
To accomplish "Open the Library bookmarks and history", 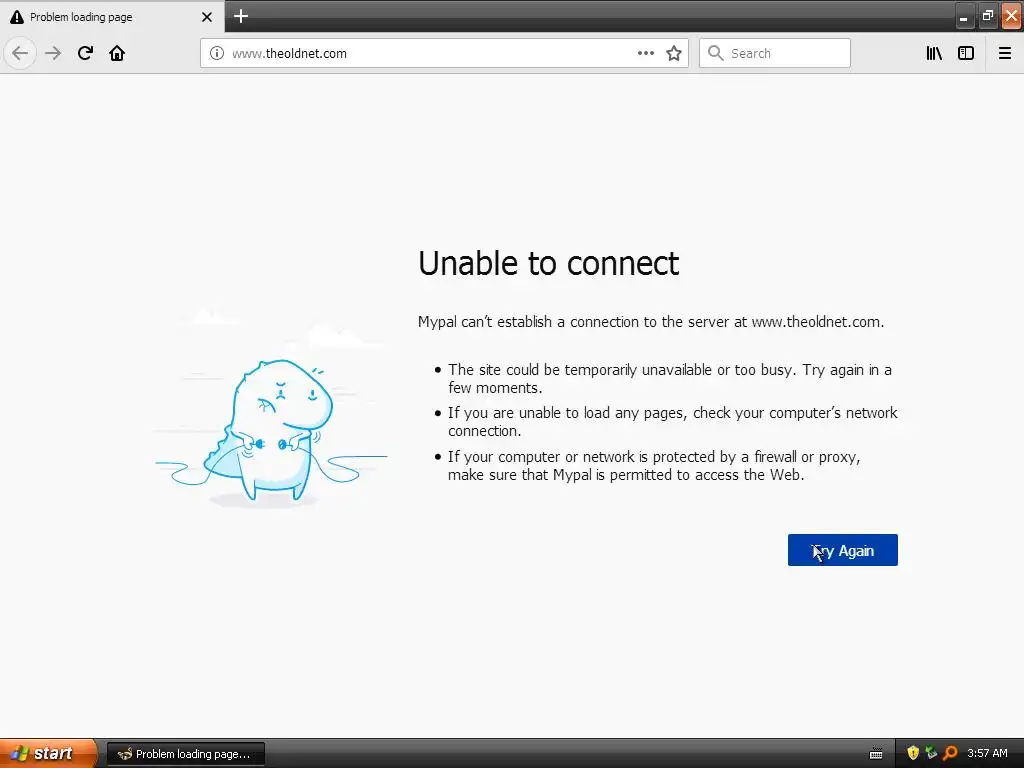I will (934, 53).
